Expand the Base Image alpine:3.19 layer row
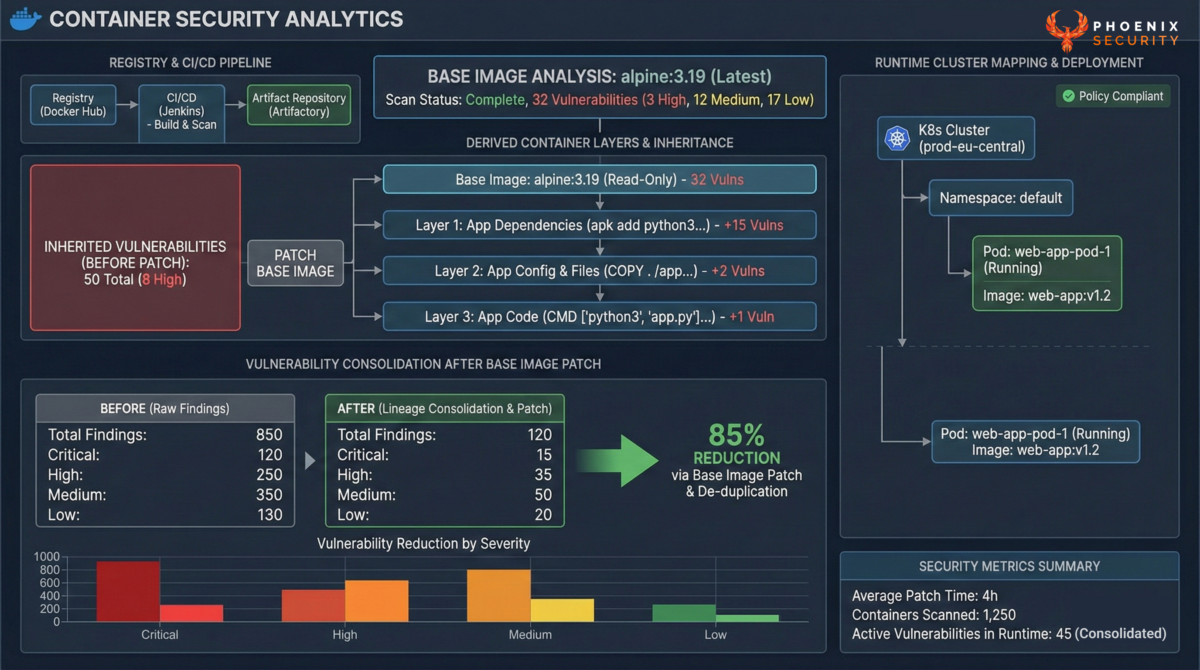The height and width of the screenshot is (670, 1200). click(599, 179)
